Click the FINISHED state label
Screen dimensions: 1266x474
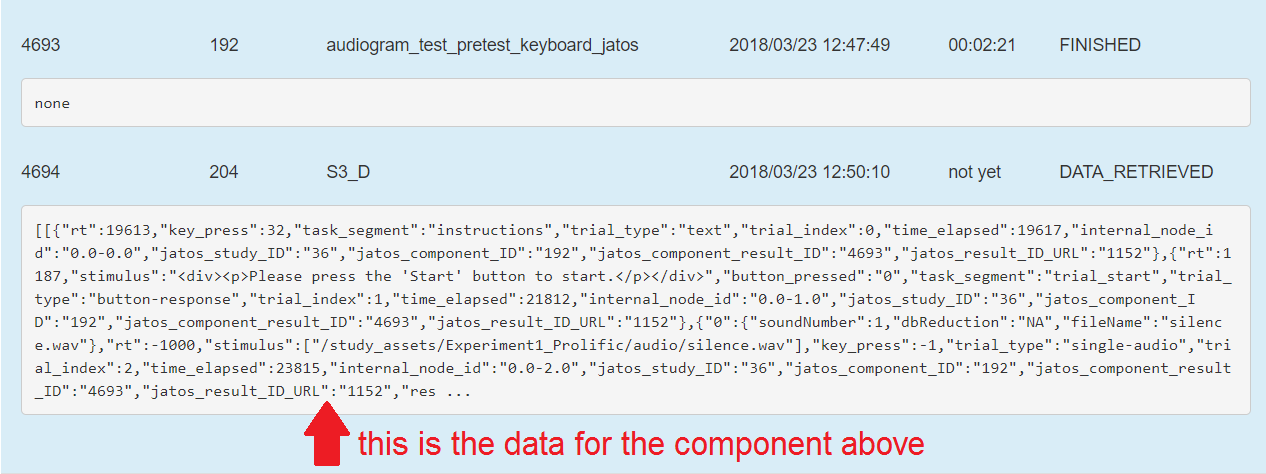pyautogui.click(x=1100, y=45)
